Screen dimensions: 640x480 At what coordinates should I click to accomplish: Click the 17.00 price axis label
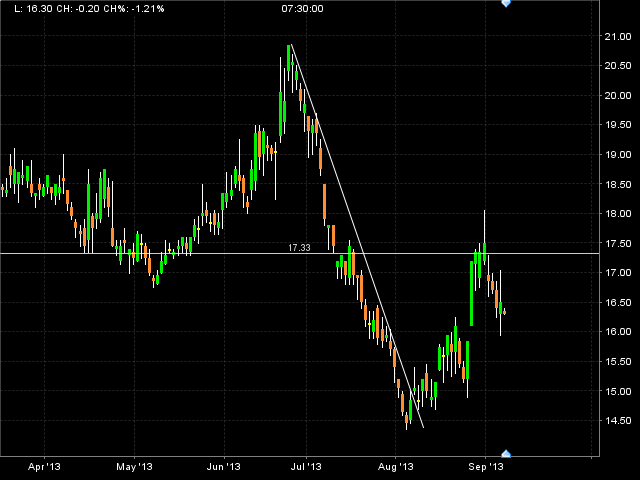pyautogui.click(x=618, y=273)
